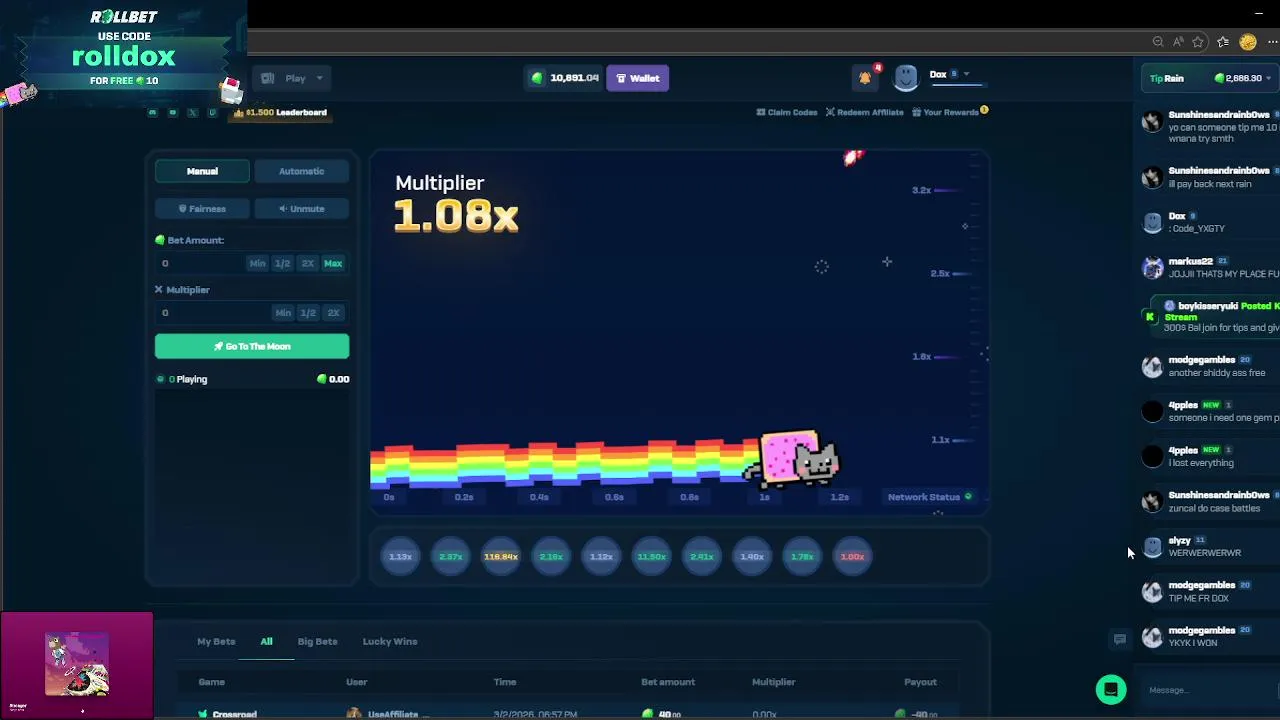Set bet amount to Min
Viewport: 1280px width, 720px height.
257,263
